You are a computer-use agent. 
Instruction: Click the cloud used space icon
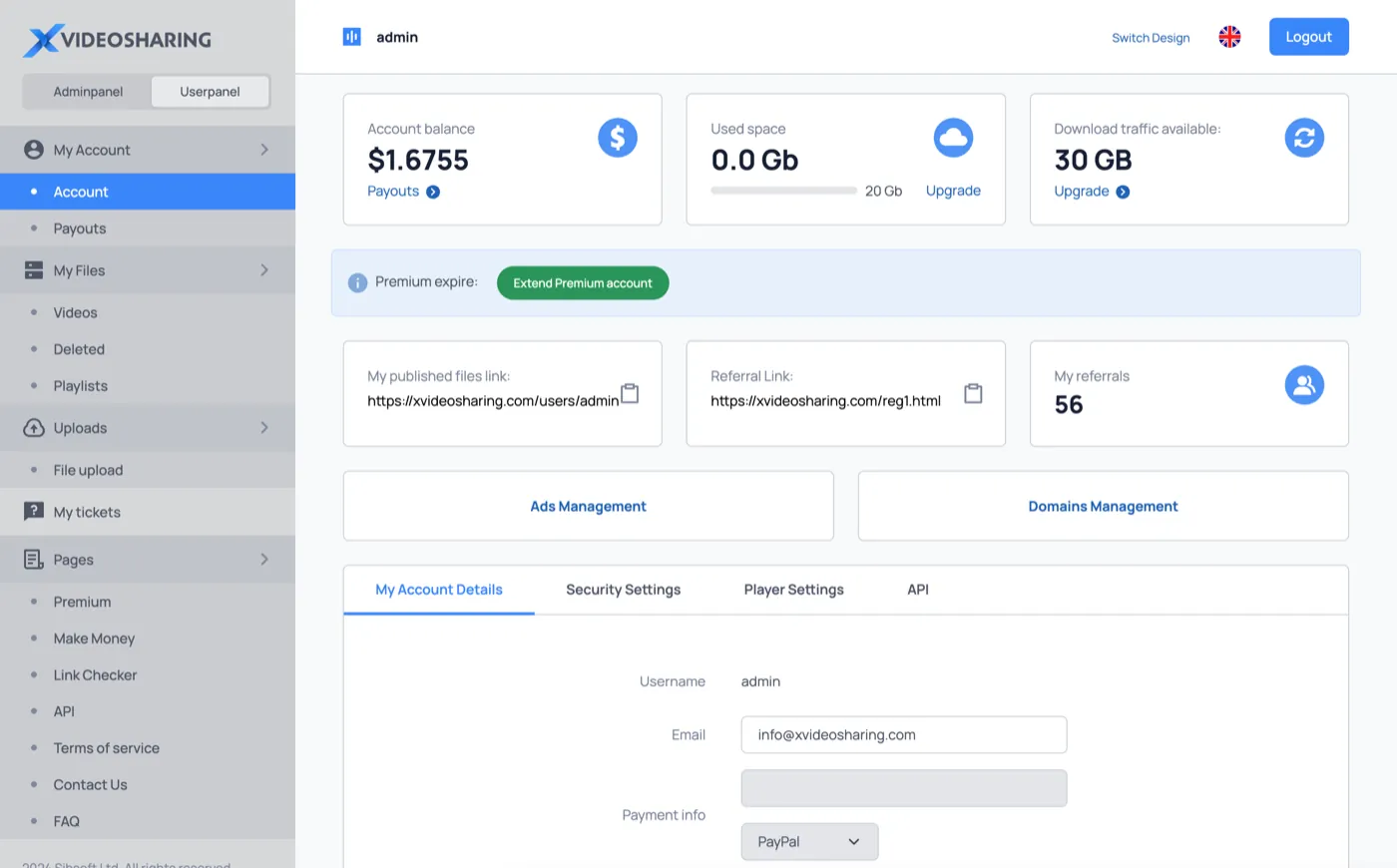pos(953,138)
